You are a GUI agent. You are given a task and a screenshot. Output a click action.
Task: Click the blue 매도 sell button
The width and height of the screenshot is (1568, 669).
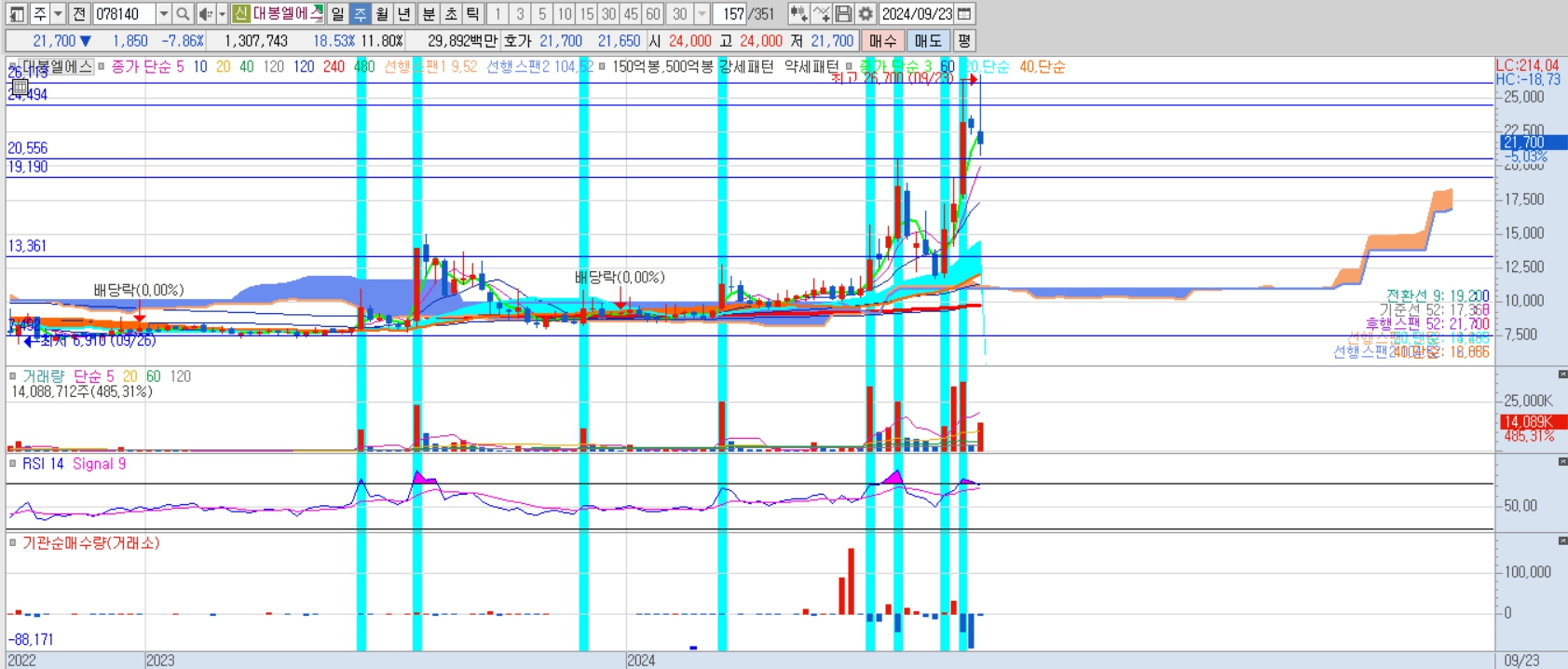pos(928,41)
